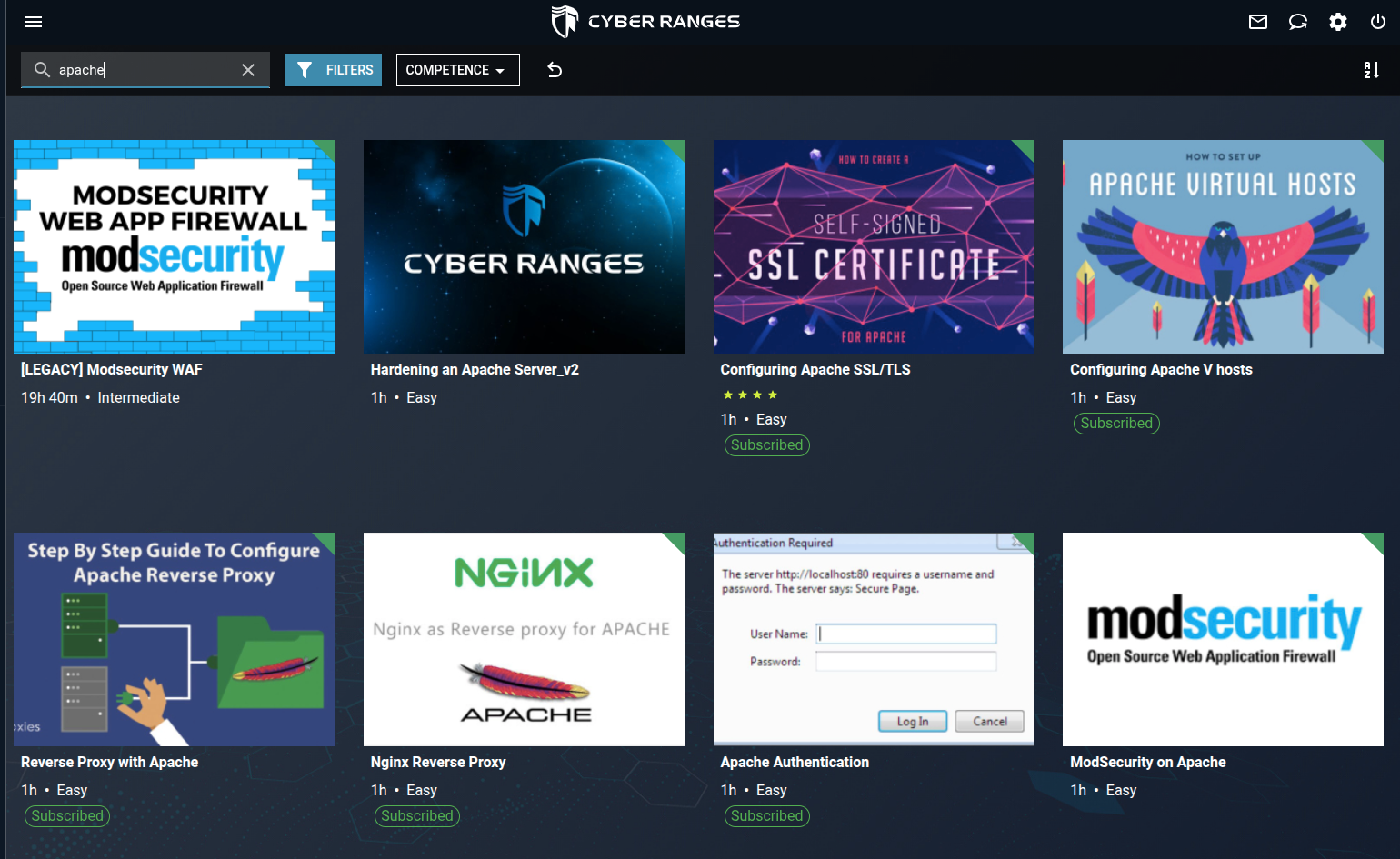Click '1h • Easy' under Apache Authentication
Screen dimensions: 1400x859
[x=754, y=790]
